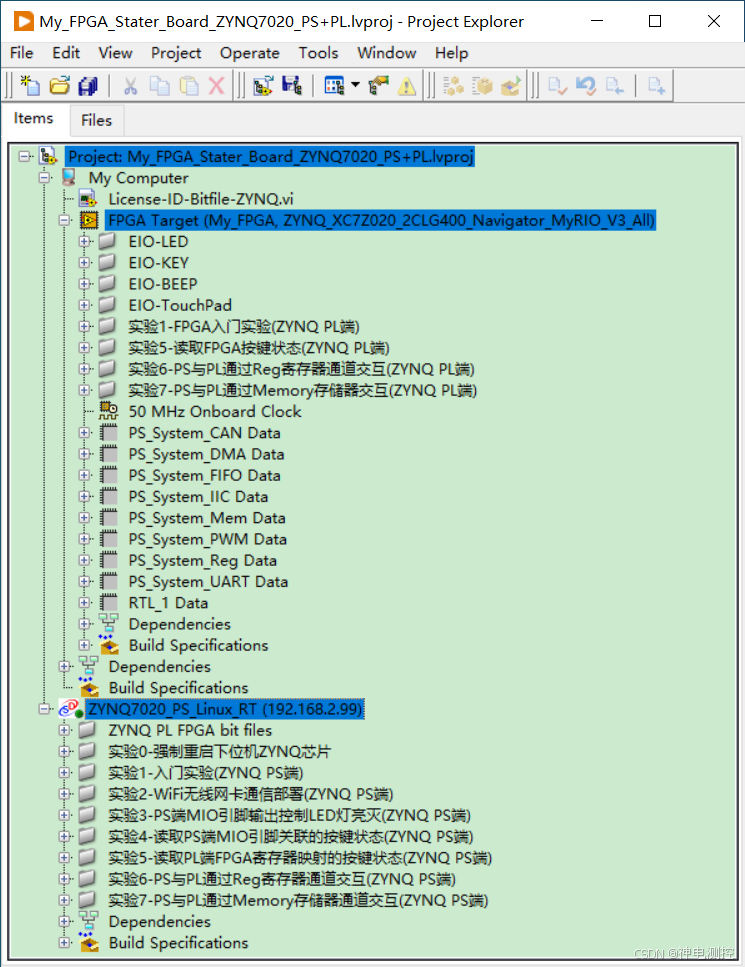Open the Window menu
745x967 pixels.
(x=387, y=53)
